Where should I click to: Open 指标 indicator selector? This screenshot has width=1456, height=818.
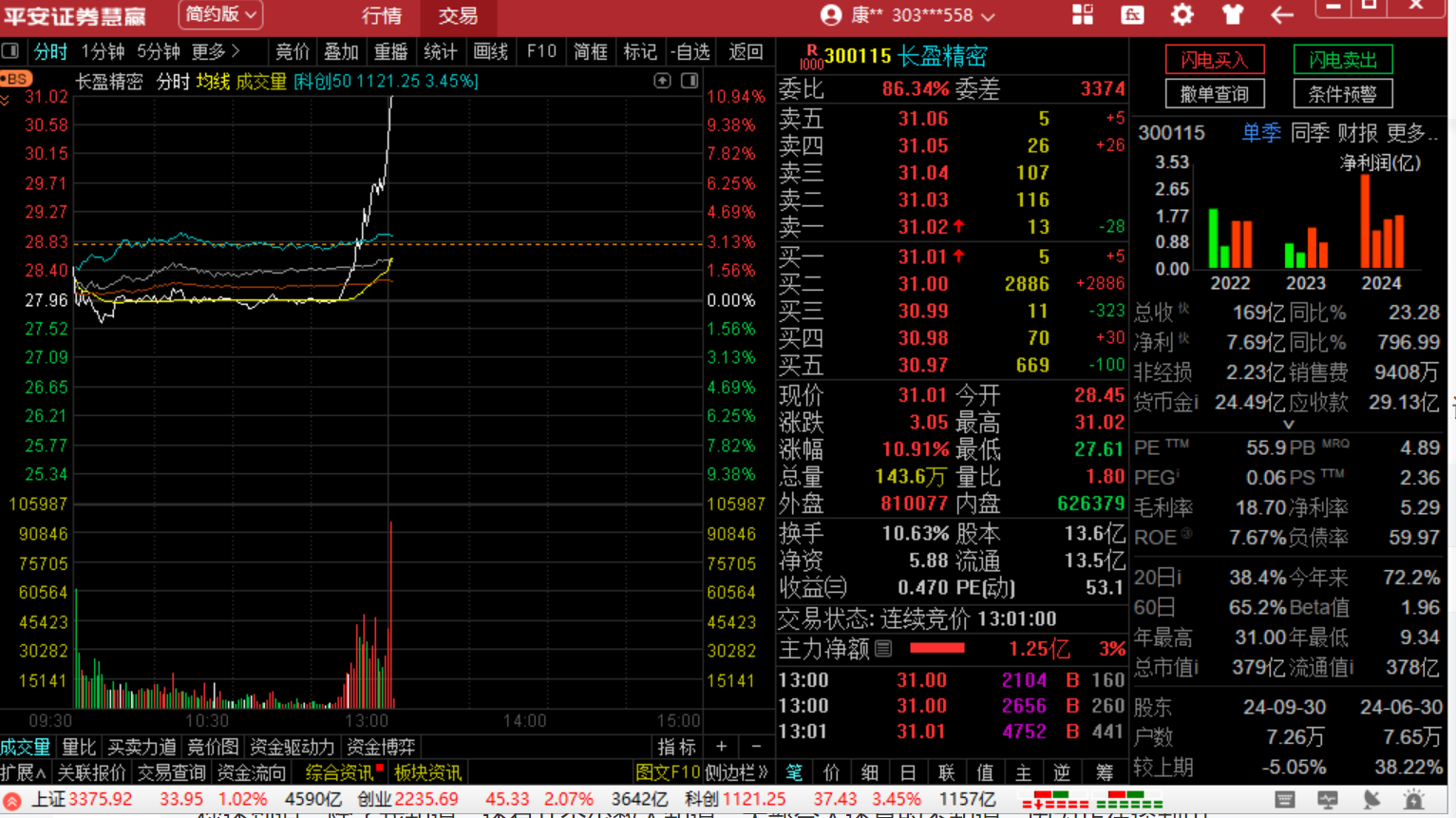click(x=676, y=747)
